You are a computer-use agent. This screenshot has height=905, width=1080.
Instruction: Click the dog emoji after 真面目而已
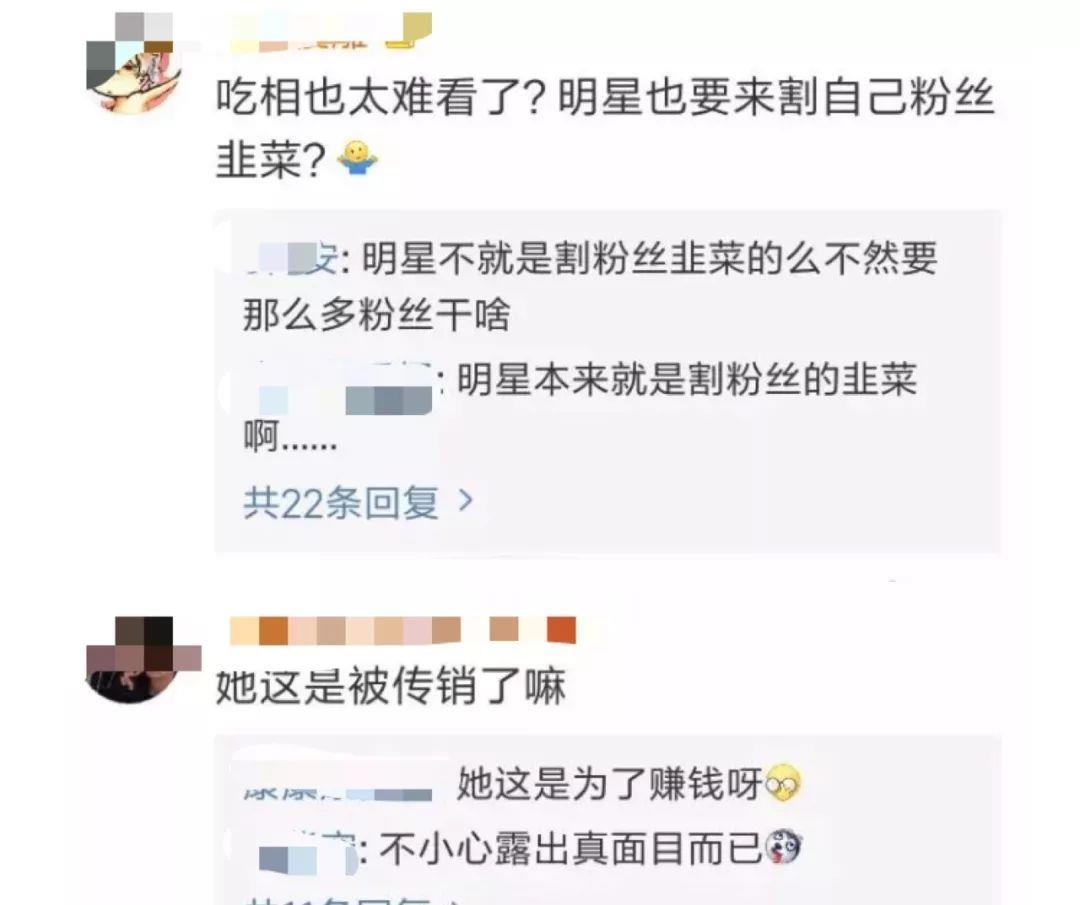[783, 847]
